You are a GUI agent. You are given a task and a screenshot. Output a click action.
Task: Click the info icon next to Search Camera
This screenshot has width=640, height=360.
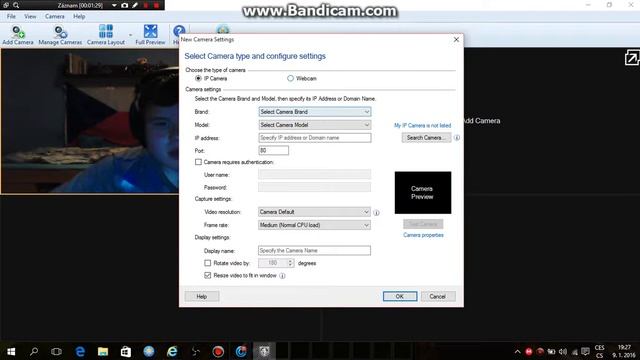click(x=457, y=138)
